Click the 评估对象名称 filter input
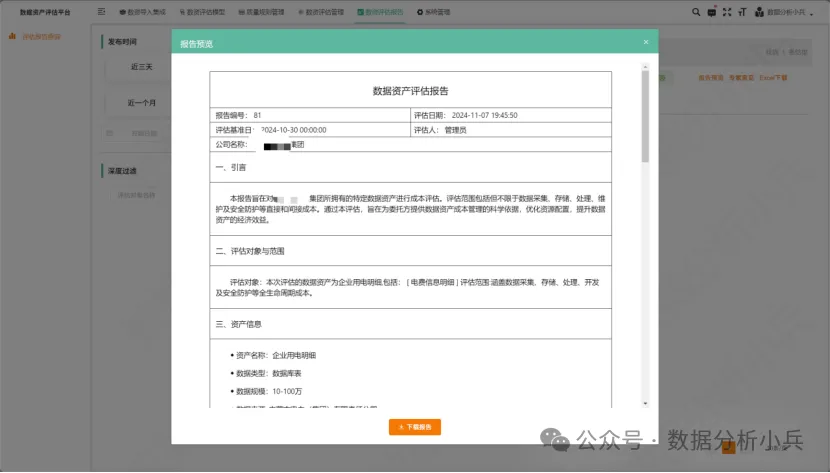The width and height of the screenshot is (830, 473). pos(140,195)
